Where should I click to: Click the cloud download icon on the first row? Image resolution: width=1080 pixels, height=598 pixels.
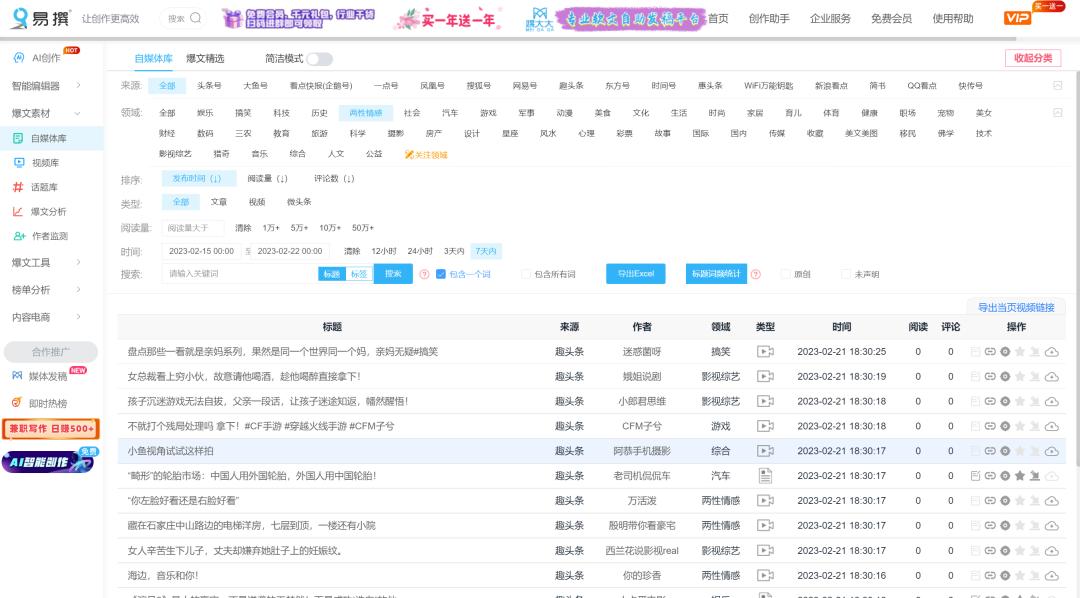[x=1053, y=351]
